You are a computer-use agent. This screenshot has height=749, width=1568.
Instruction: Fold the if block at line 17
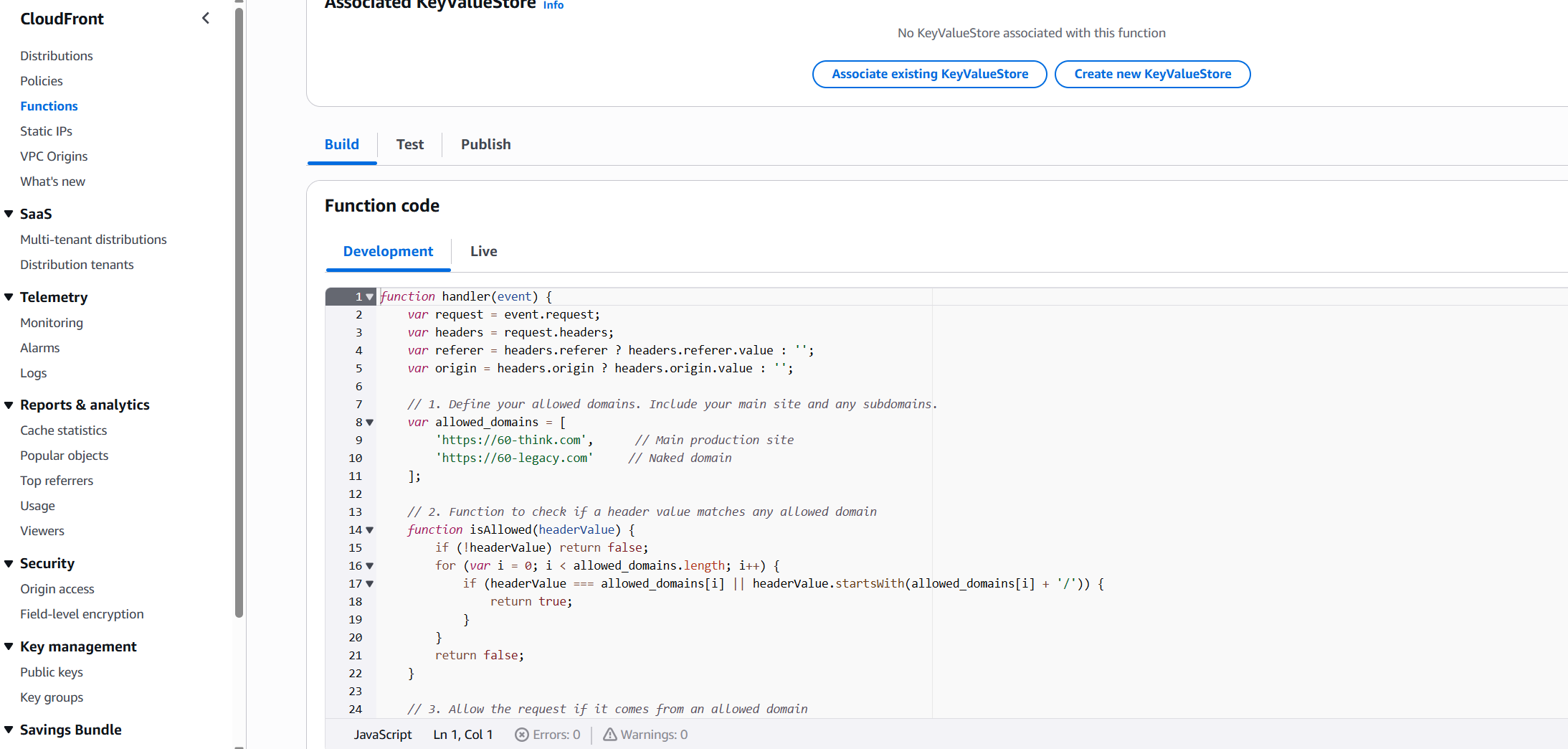370,584
